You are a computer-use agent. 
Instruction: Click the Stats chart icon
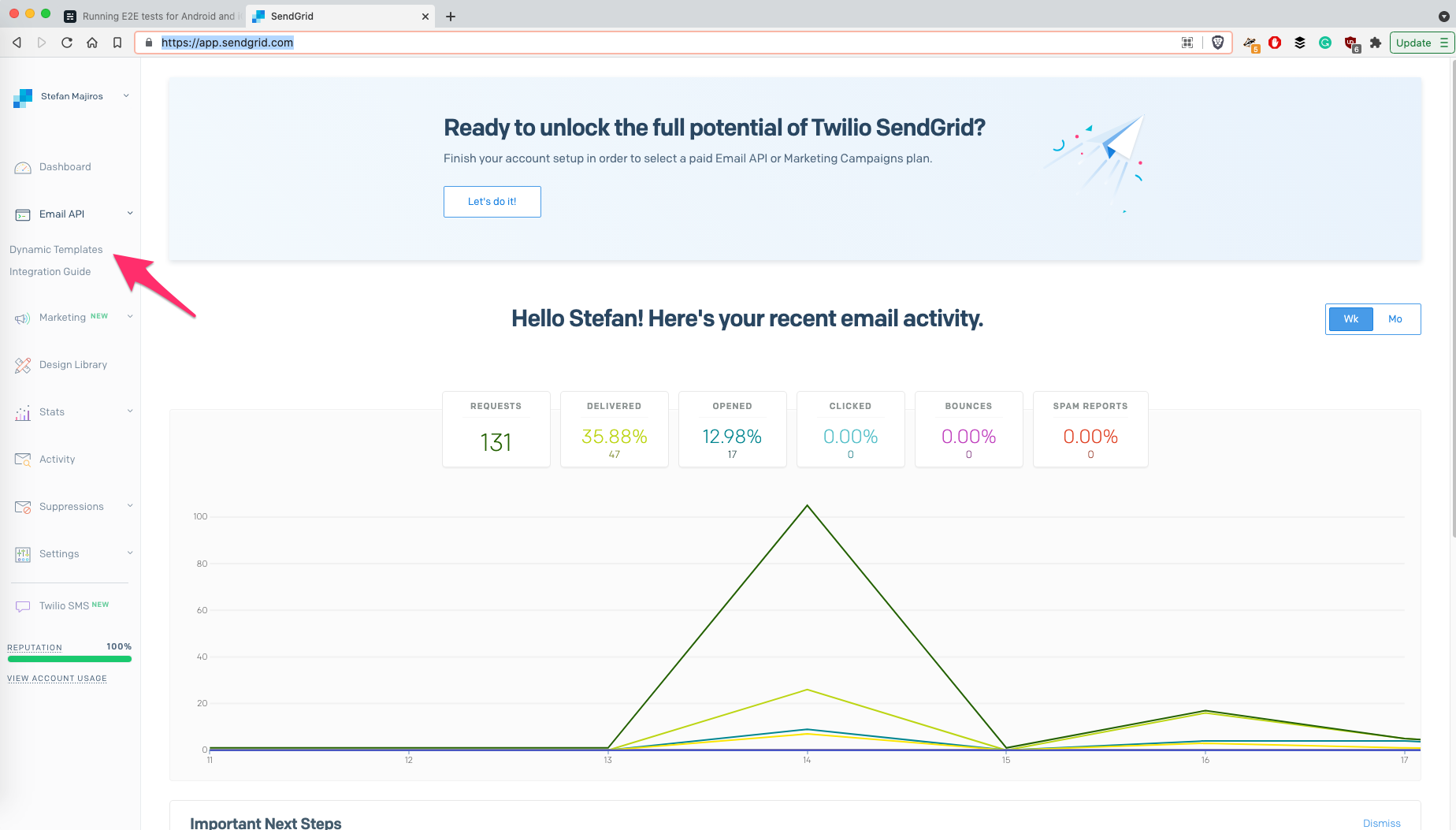click(23, 412)
